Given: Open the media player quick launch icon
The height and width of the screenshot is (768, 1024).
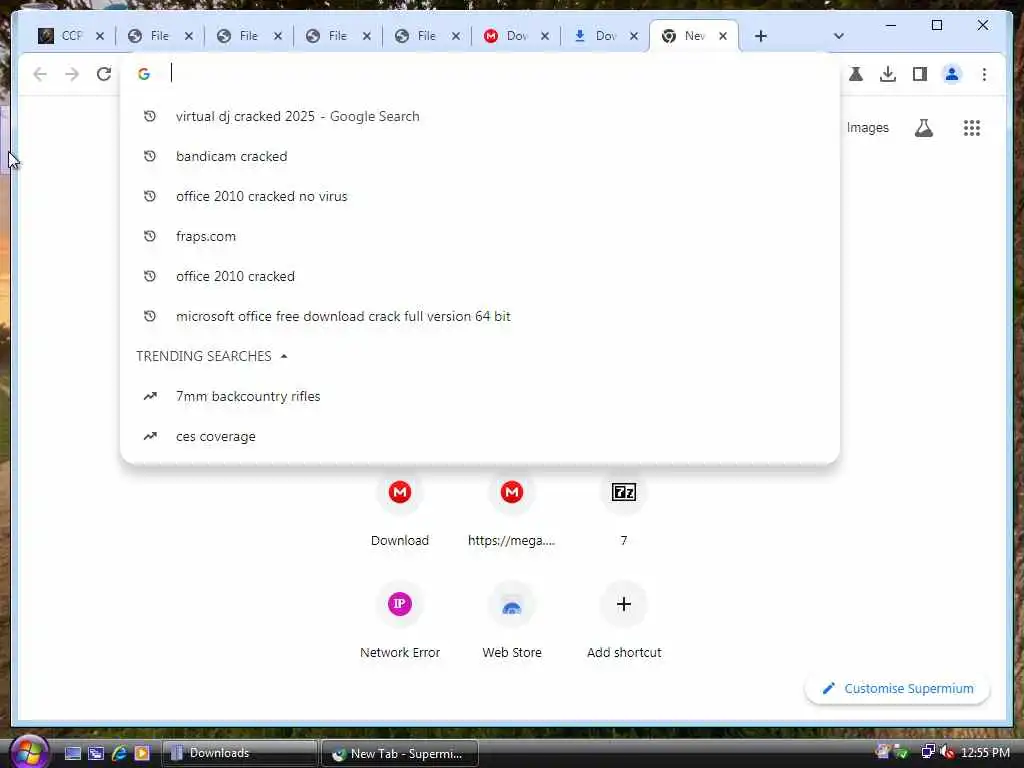Looking at the screenshot, I should [x=142, y=753].
